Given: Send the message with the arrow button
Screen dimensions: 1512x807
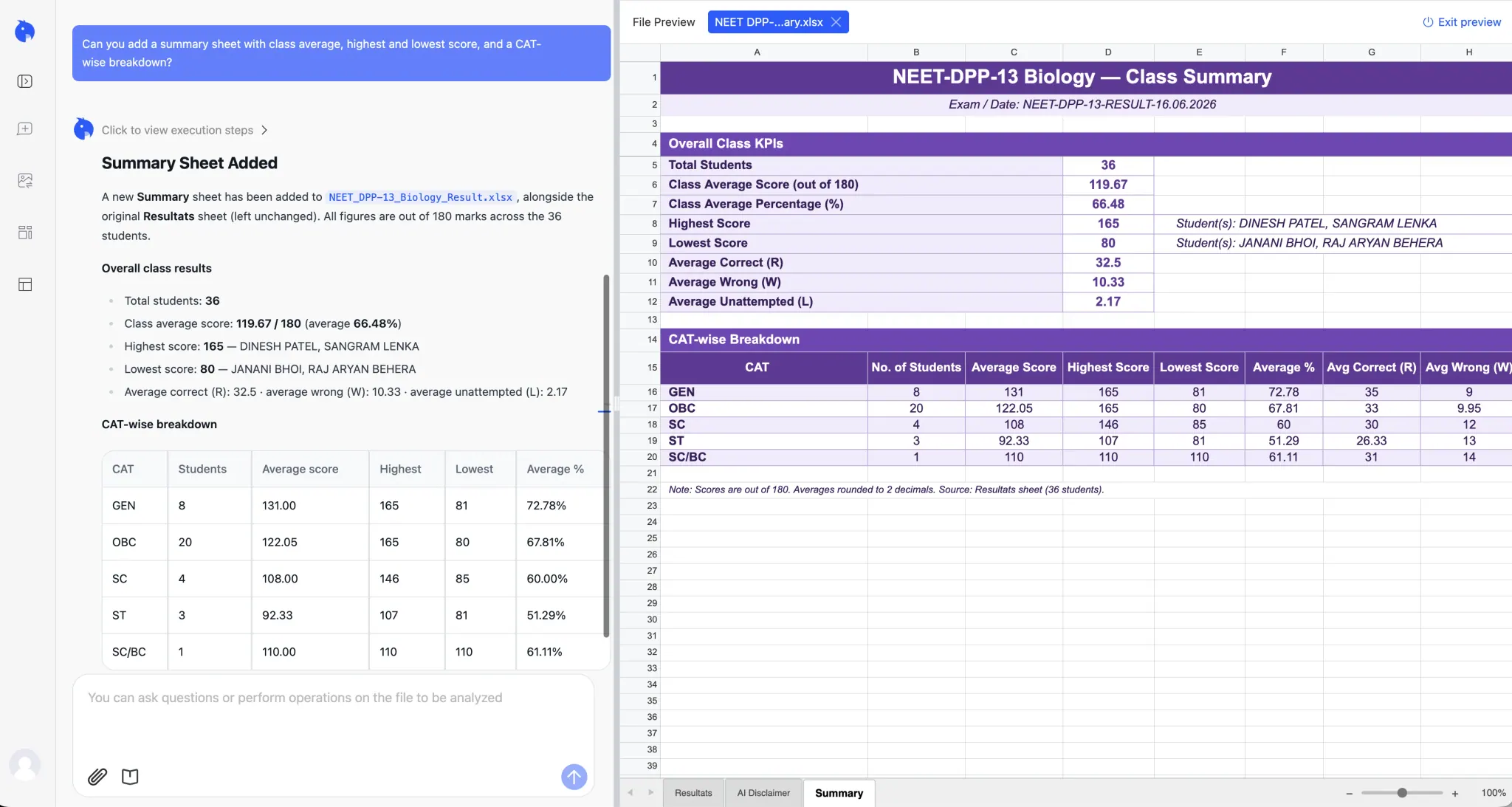Looking at the screenshot, I should [x=574, y=777].
